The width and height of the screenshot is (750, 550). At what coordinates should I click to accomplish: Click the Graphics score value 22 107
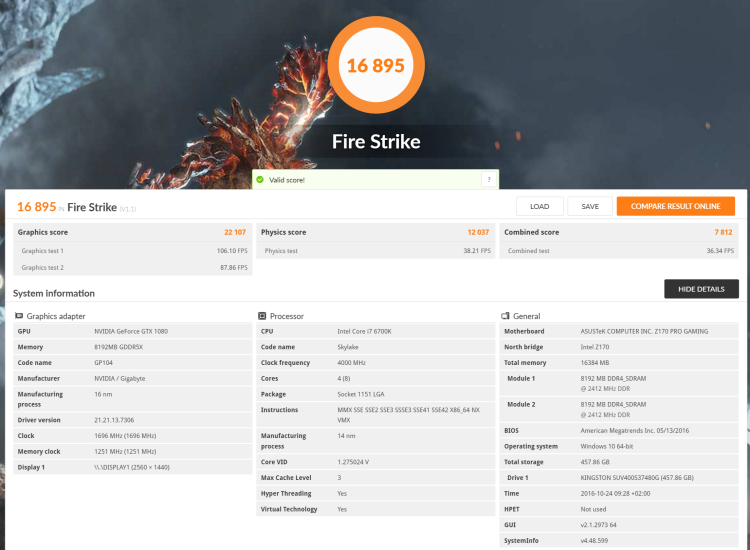coord(235,232)
